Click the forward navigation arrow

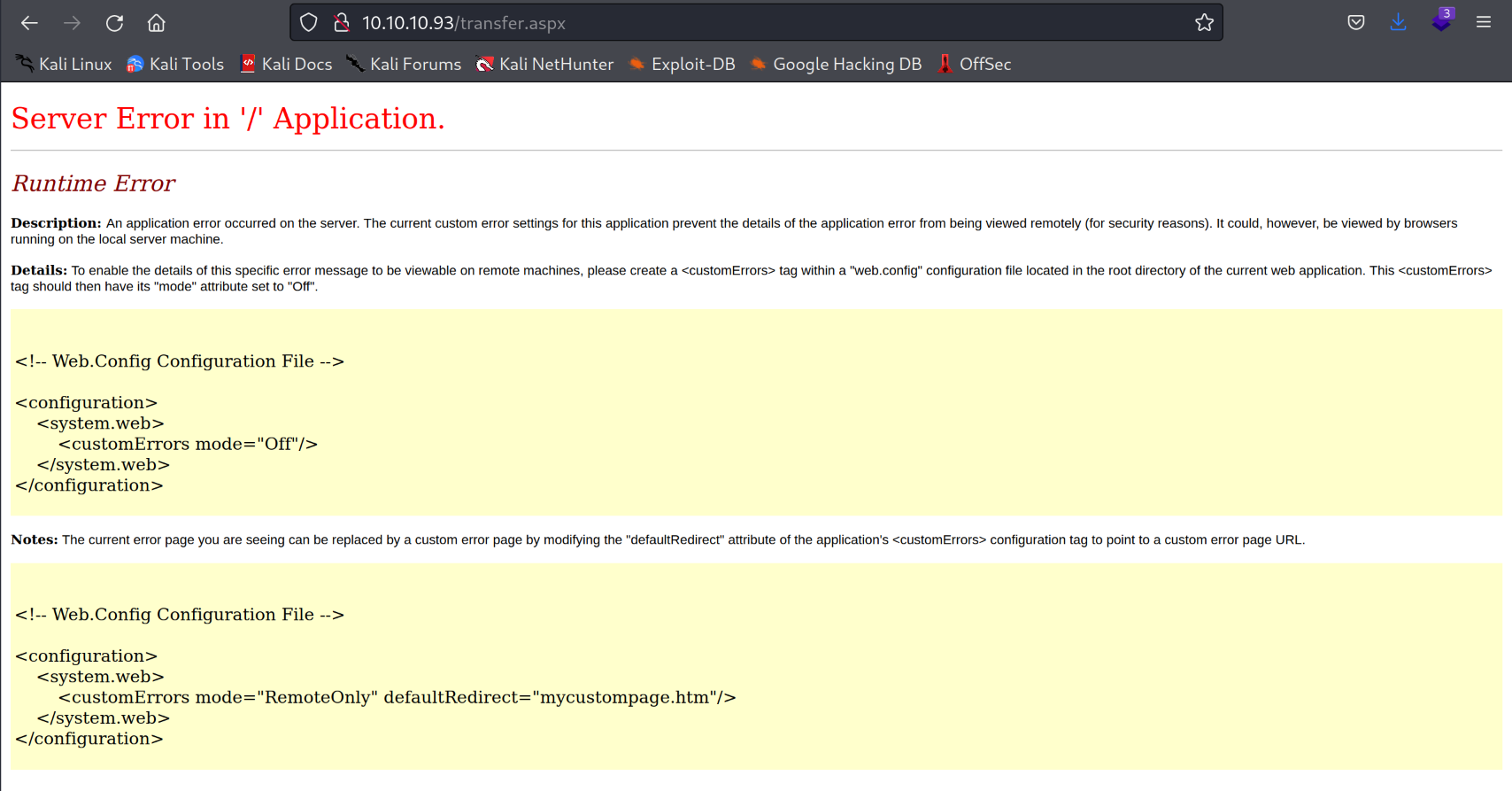(x=72, y=23)
